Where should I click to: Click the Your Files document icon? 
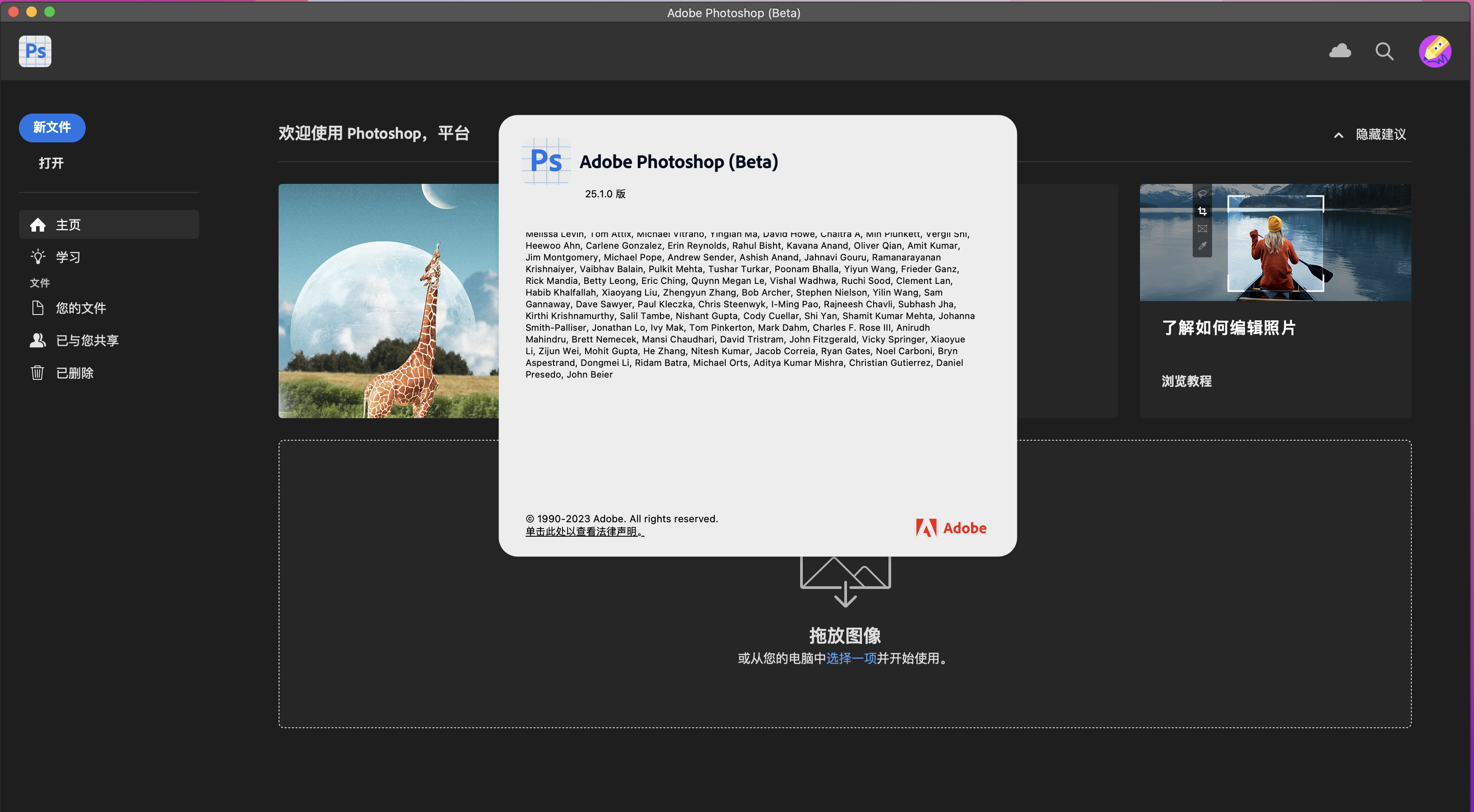(x=38, y=308)
